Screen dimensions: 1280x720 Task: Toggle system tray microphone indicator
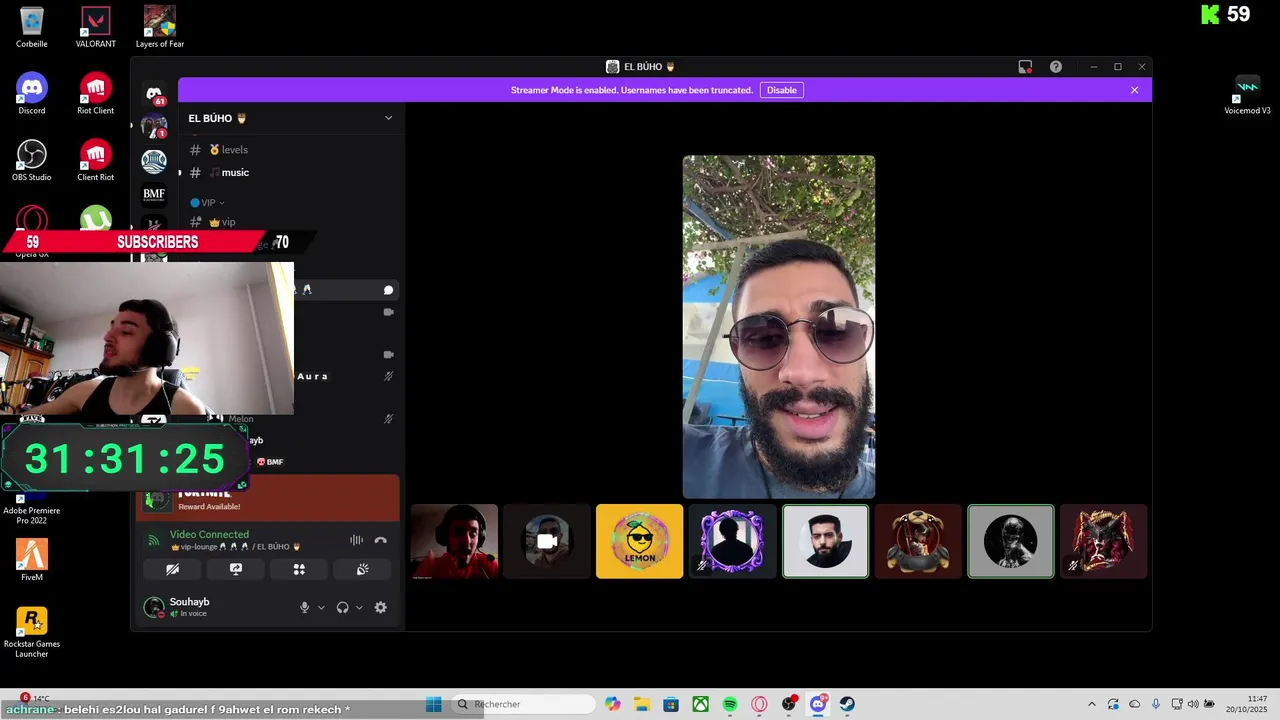click(x=1156, y=704)
